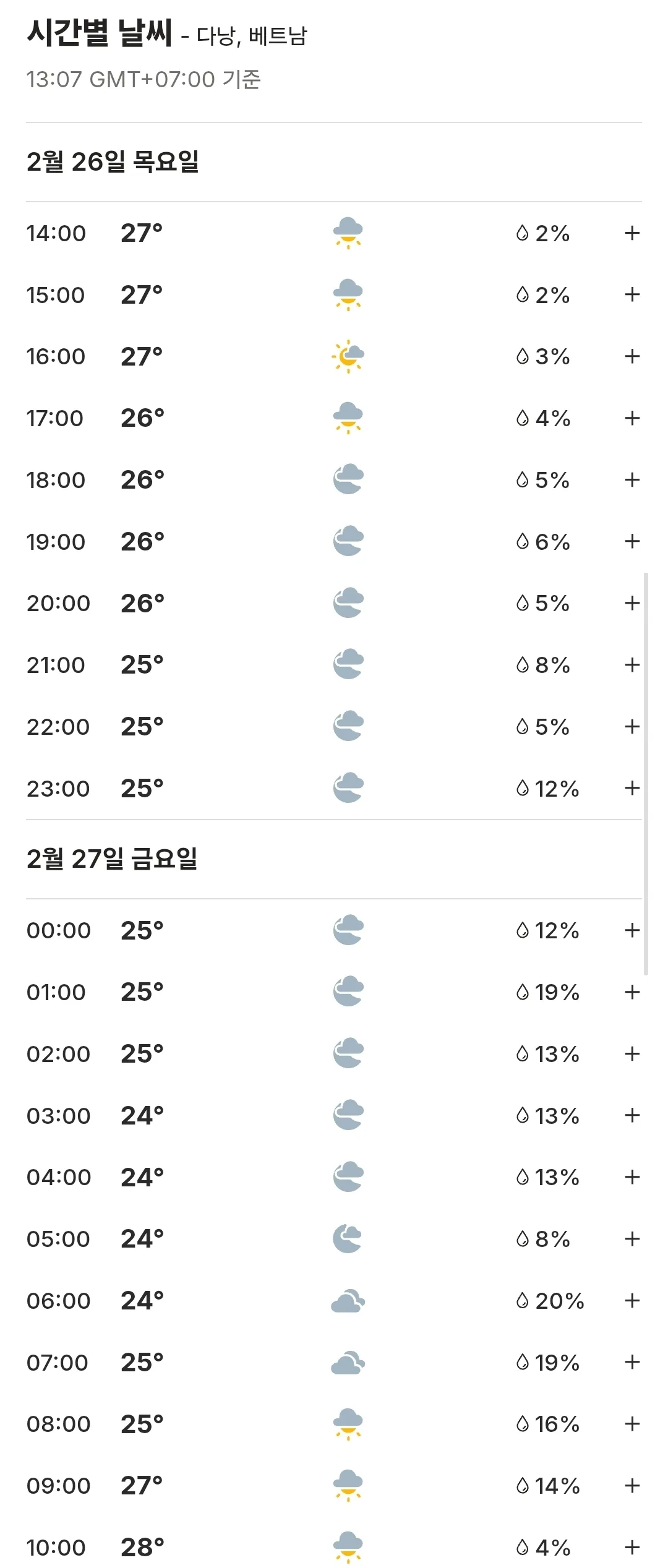The image size is (668, 1568).
Task: Expand the 06:00 forecast with 20% rain
Action: (x=632, y=1300)
